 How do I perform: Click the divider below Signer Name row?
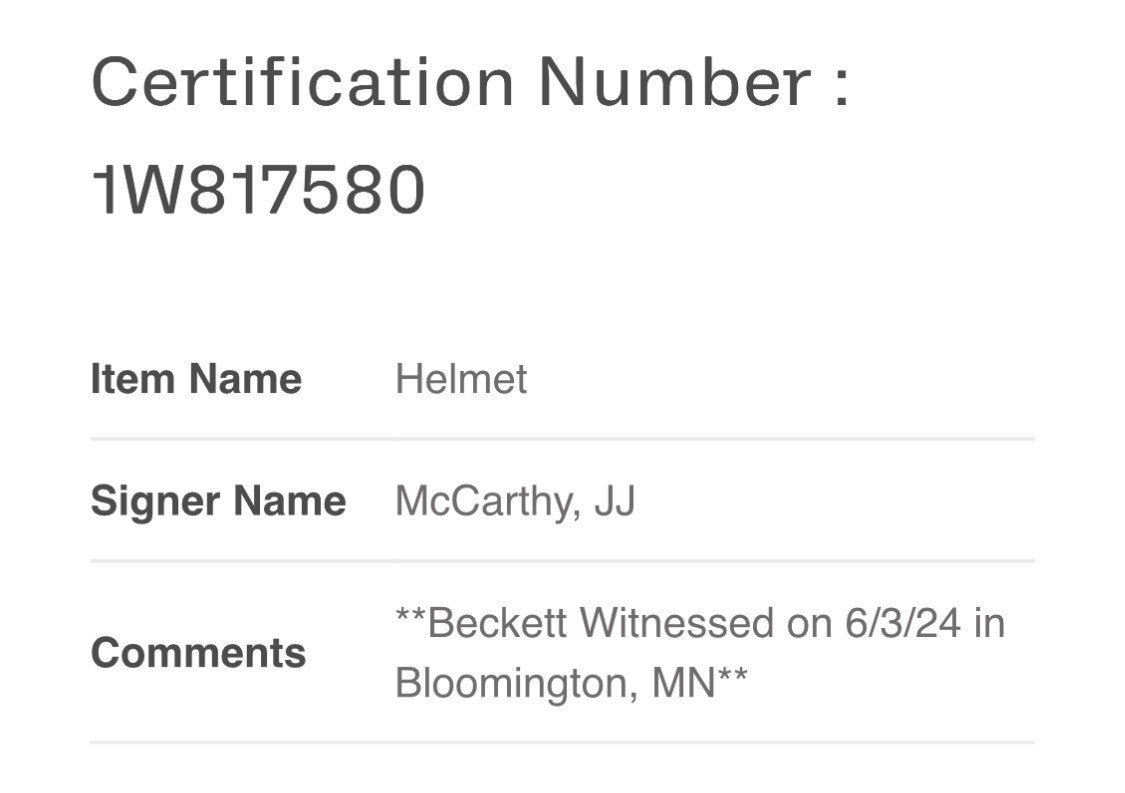pyautogui.click(x=562, y=560)
